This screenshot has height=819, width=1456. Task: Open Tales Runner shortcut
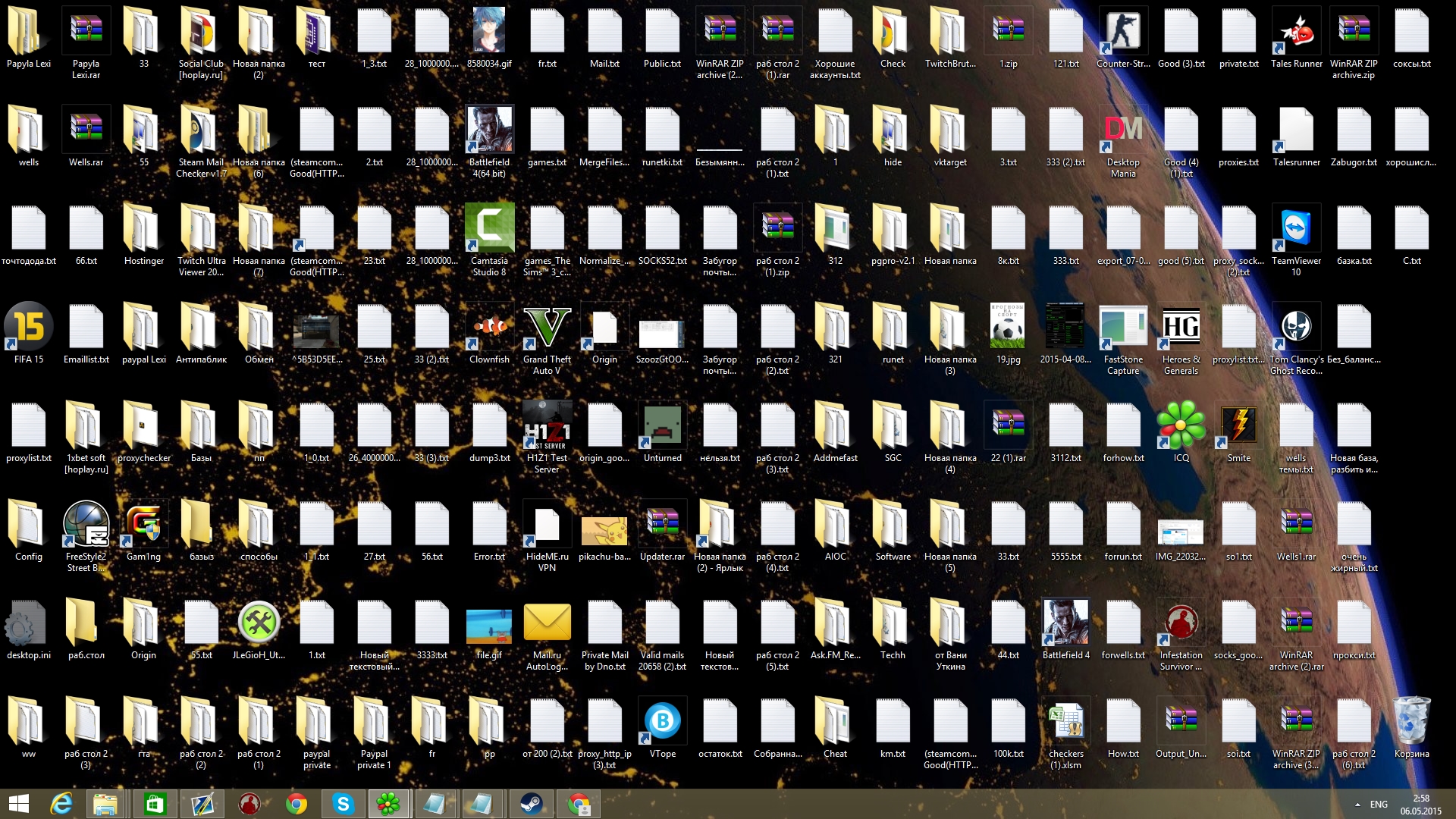pos(1297,31)
